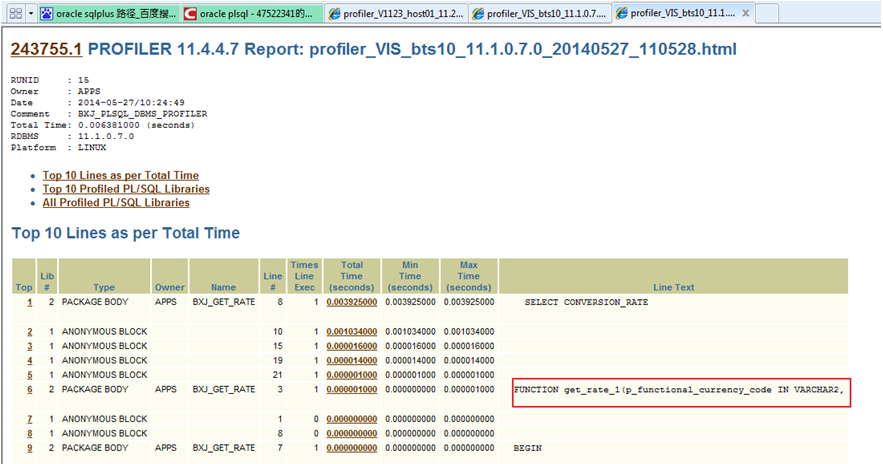Open total time link for Top row 6
883x464 pixels.
(x=352, y=390)
